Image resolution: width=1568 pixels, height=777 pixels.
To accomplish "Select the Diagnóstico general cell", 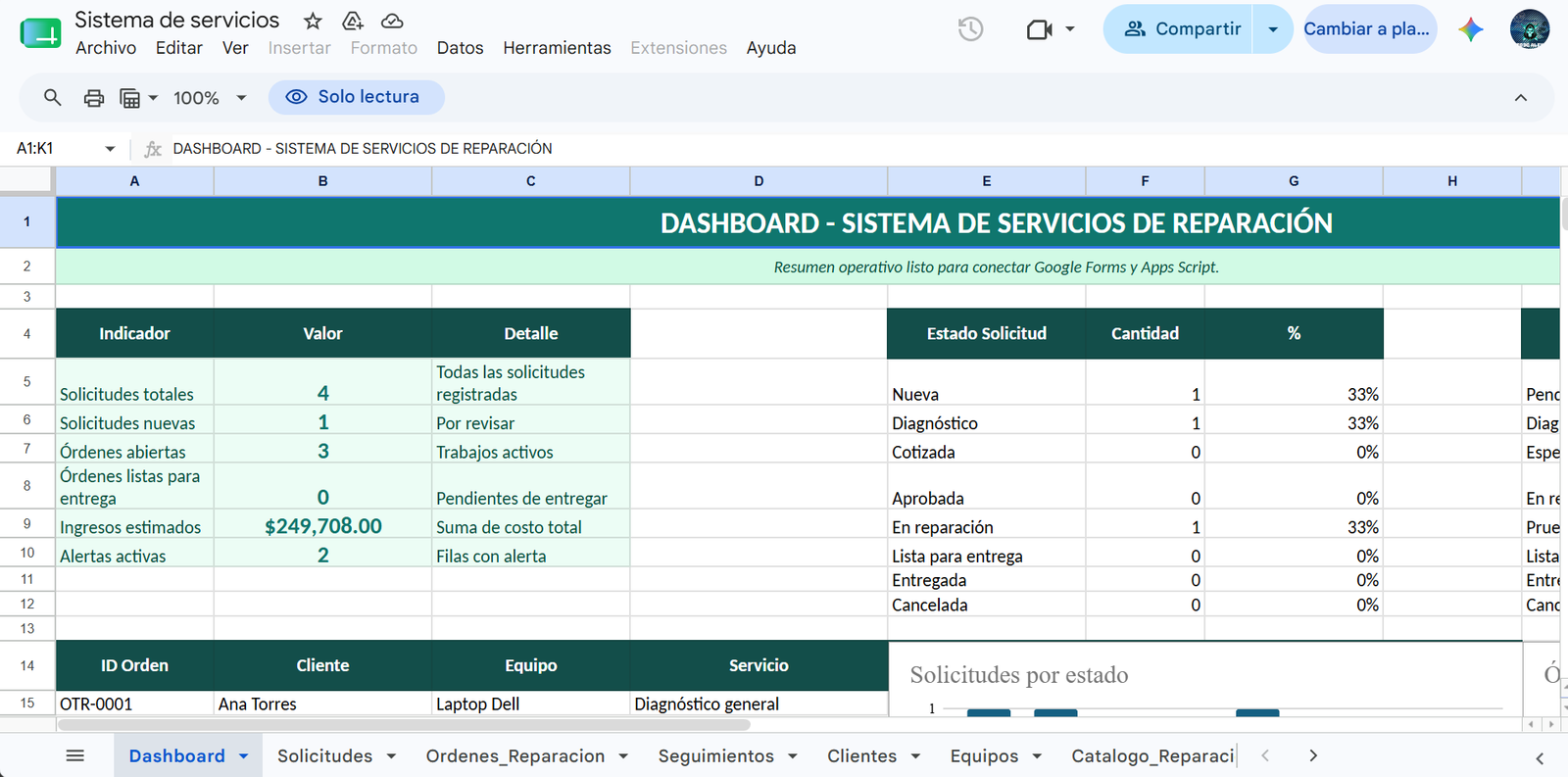I will pos(759,704).
